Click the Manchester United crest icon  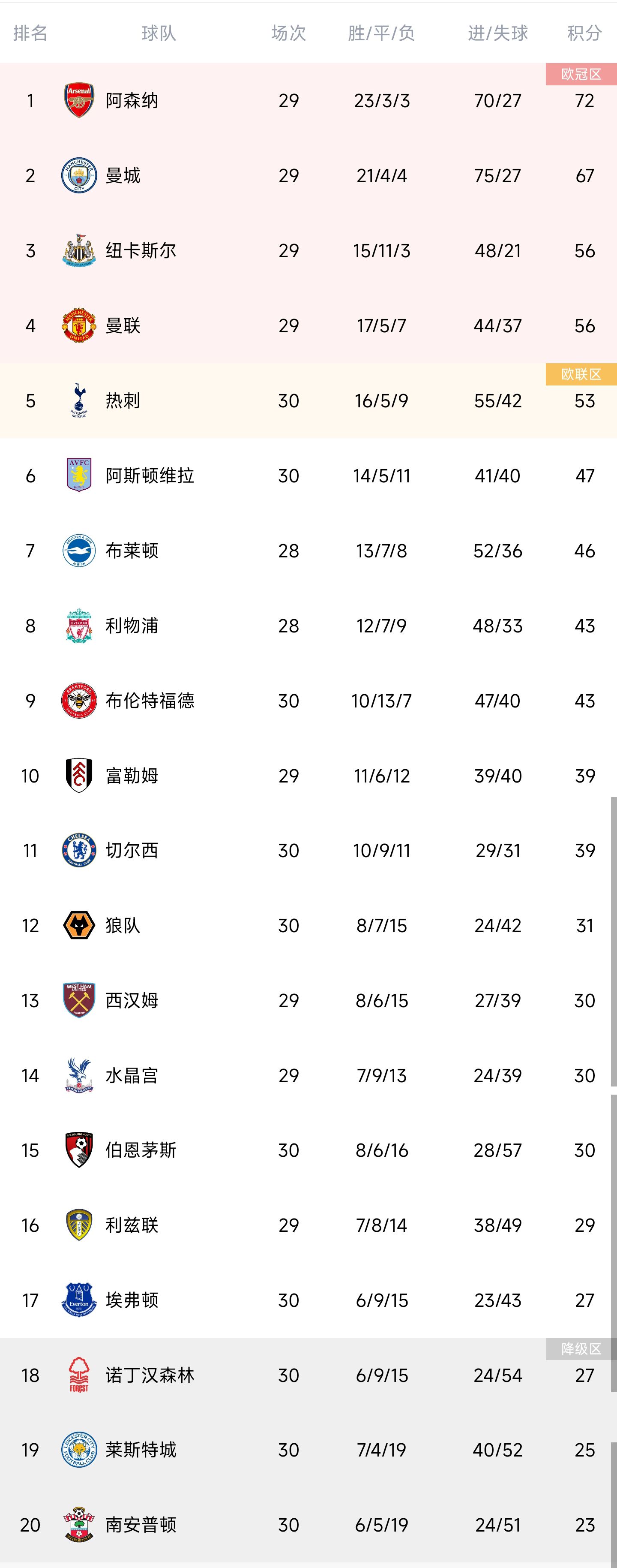point(79,326)
